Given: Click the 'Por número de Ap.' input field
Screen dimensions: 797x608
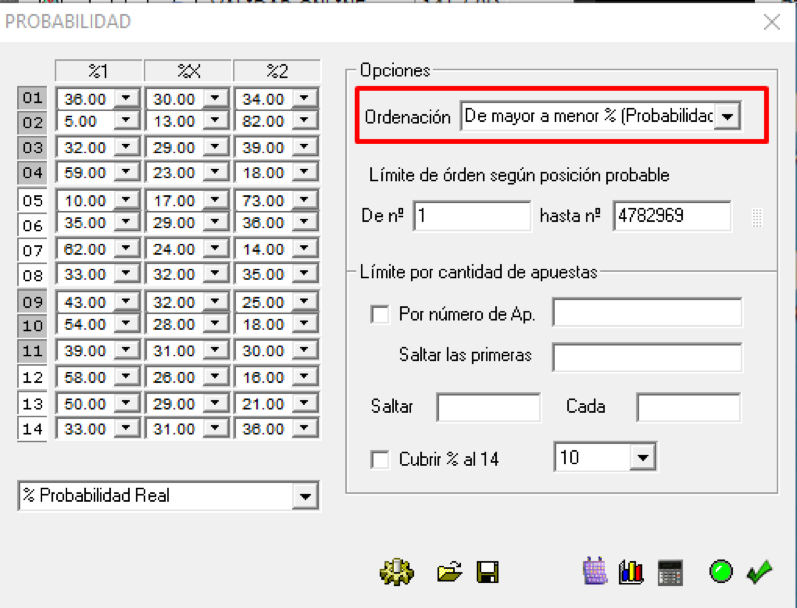Looking at the screenshot, I should tap(647, 313).
